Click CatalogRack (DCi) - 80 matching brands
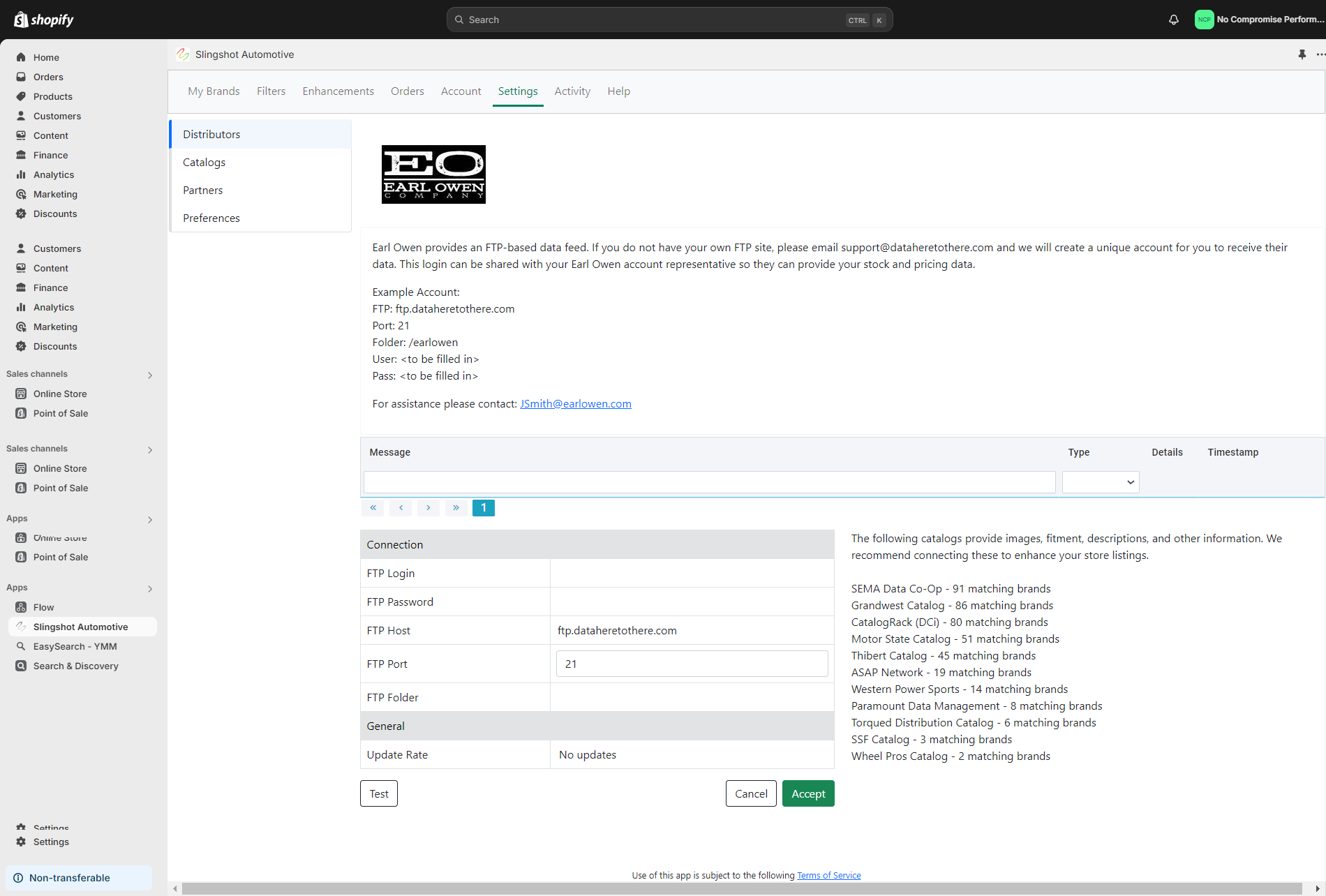The image size is (1326, 896). click(x=950, y=622)
